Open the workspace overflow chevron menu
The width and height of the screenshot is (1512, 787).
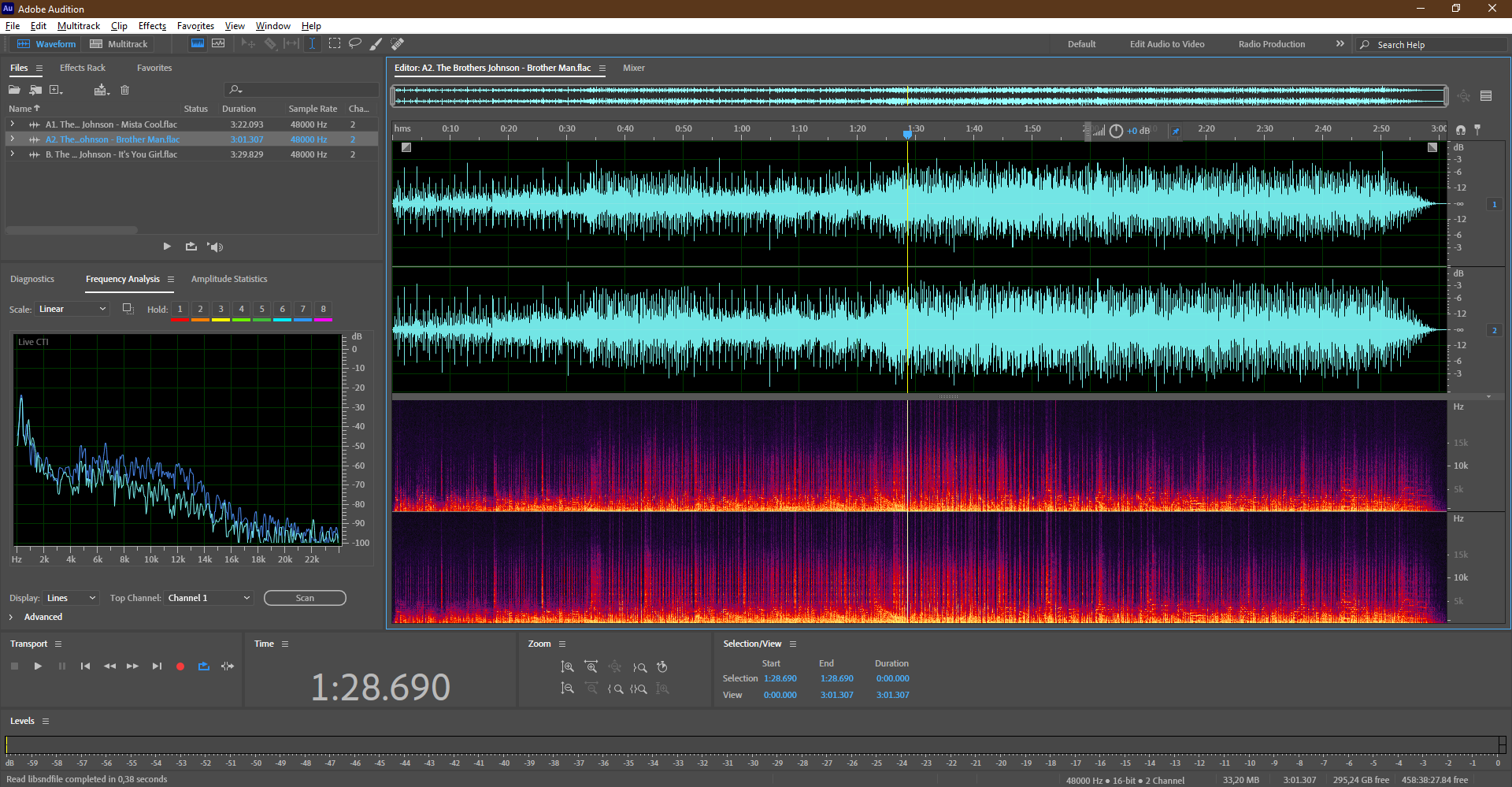[1340, 44]
